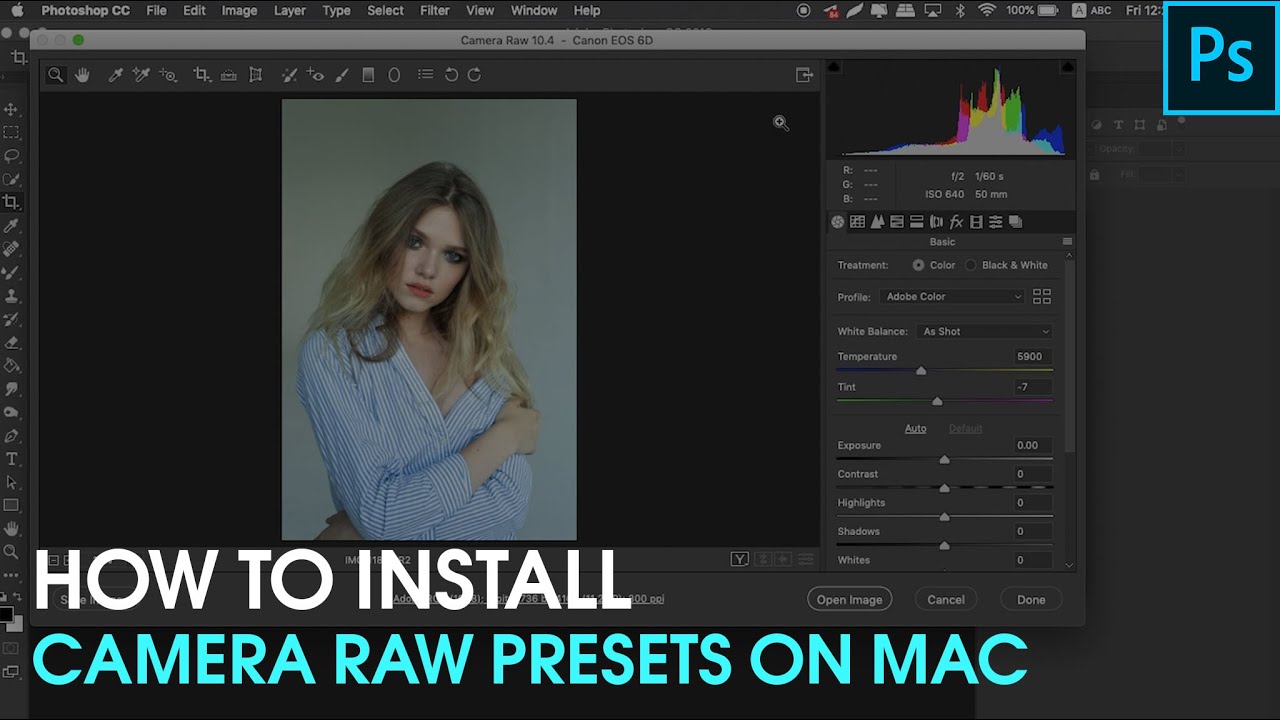
Task: Open the White Balance As Shot dropdown
Action: [x=985, y=332]
